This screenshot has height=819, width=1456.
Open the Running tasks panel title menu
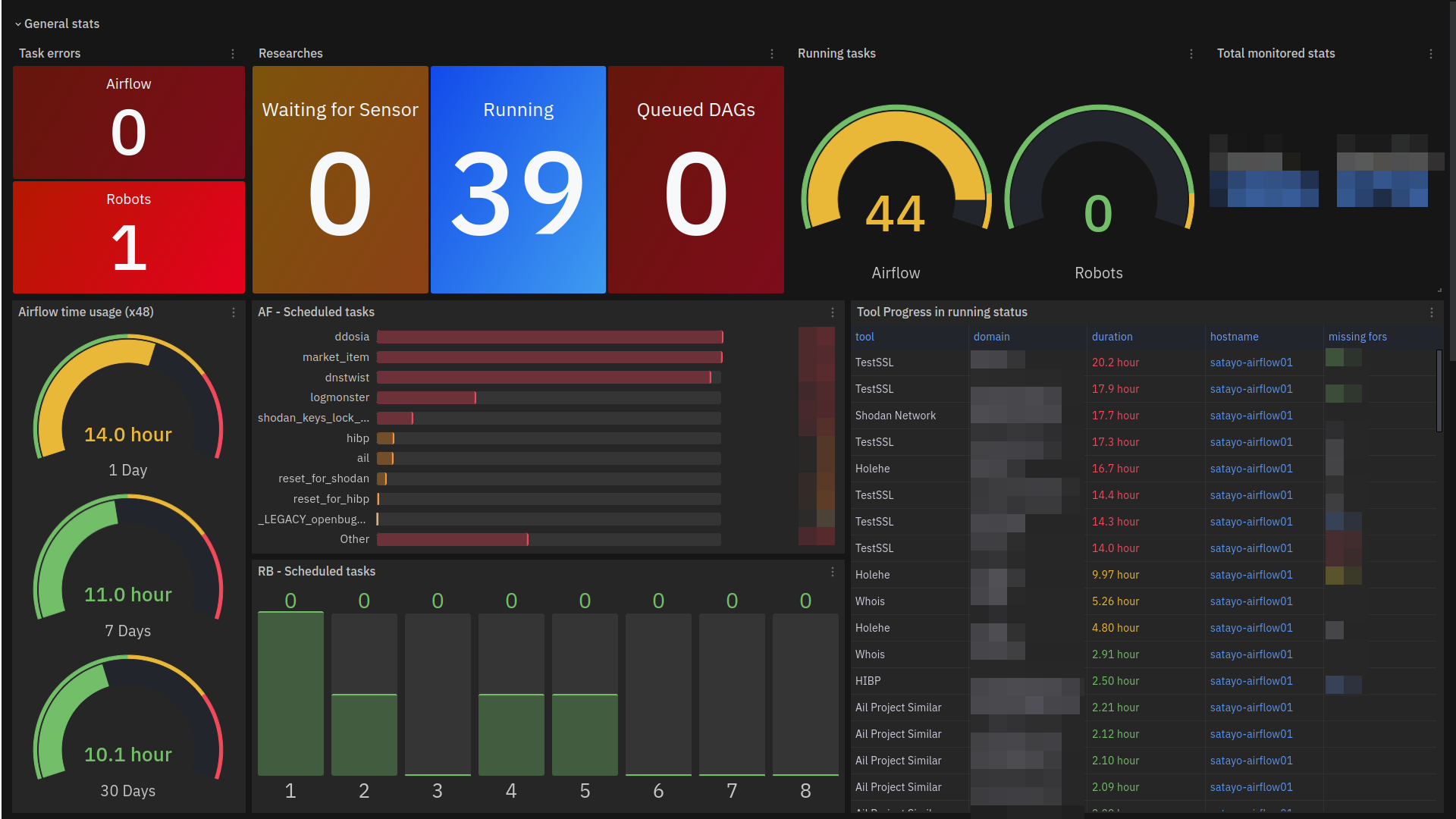(x=836, y=54)
